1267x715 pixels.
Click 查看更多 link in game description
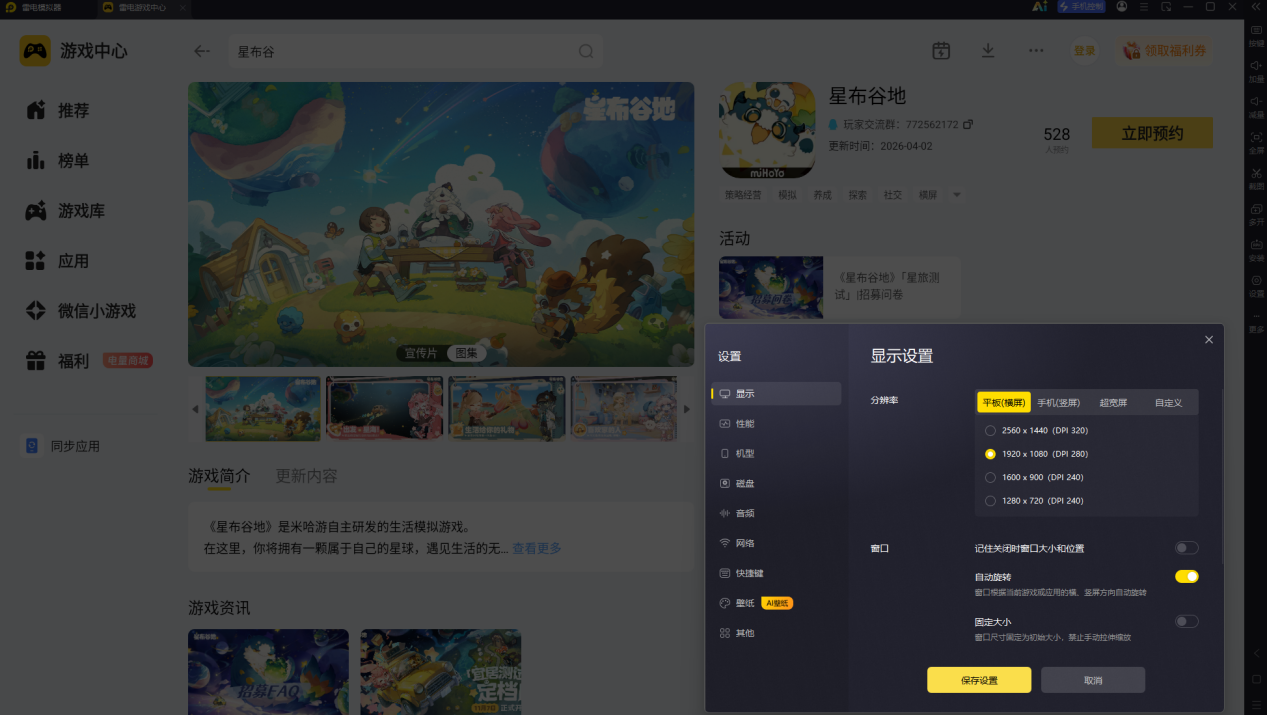point(537,548)
